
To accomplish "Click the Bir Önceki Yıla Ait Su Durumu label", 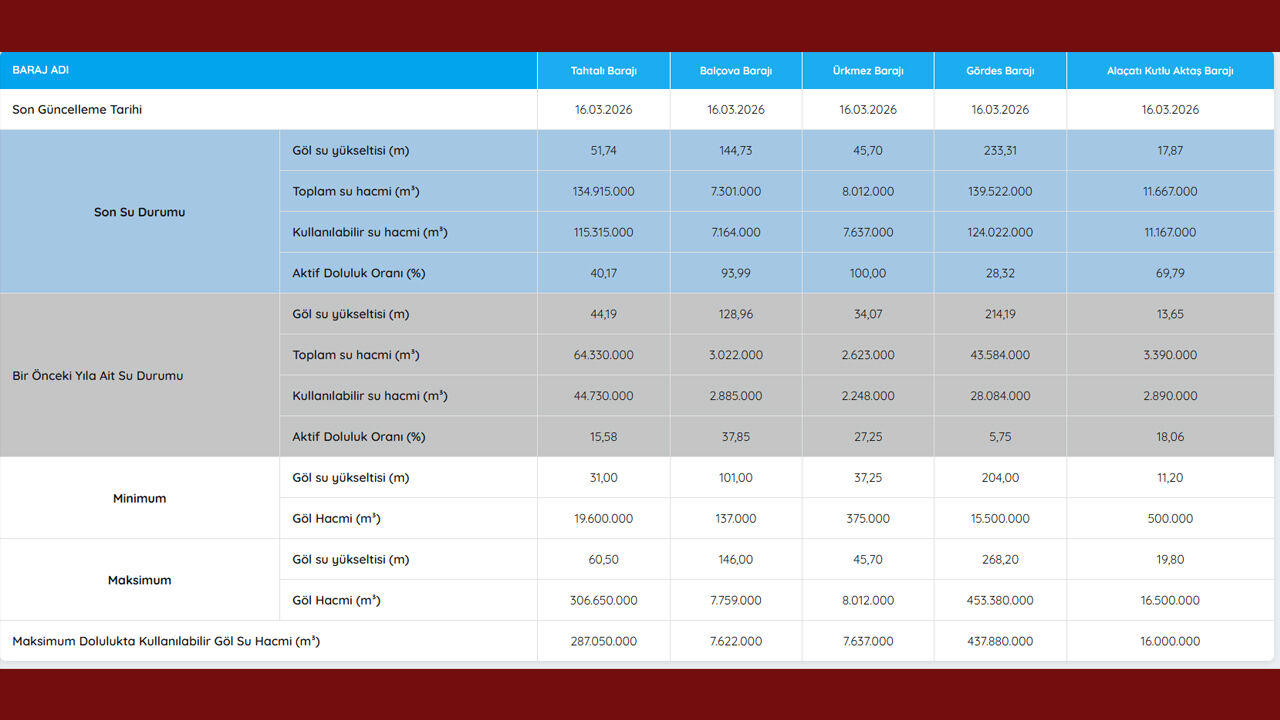I will coord(97,376).
